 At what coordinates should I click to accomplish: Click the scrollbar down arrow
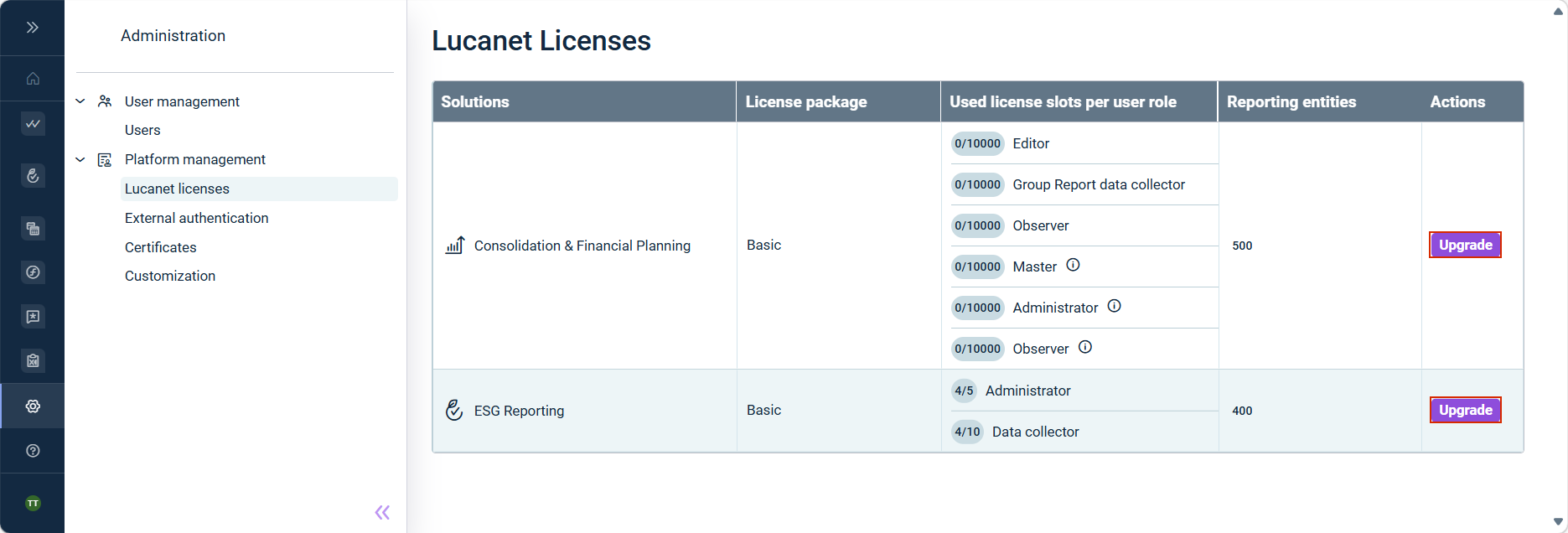[1558, 521]
